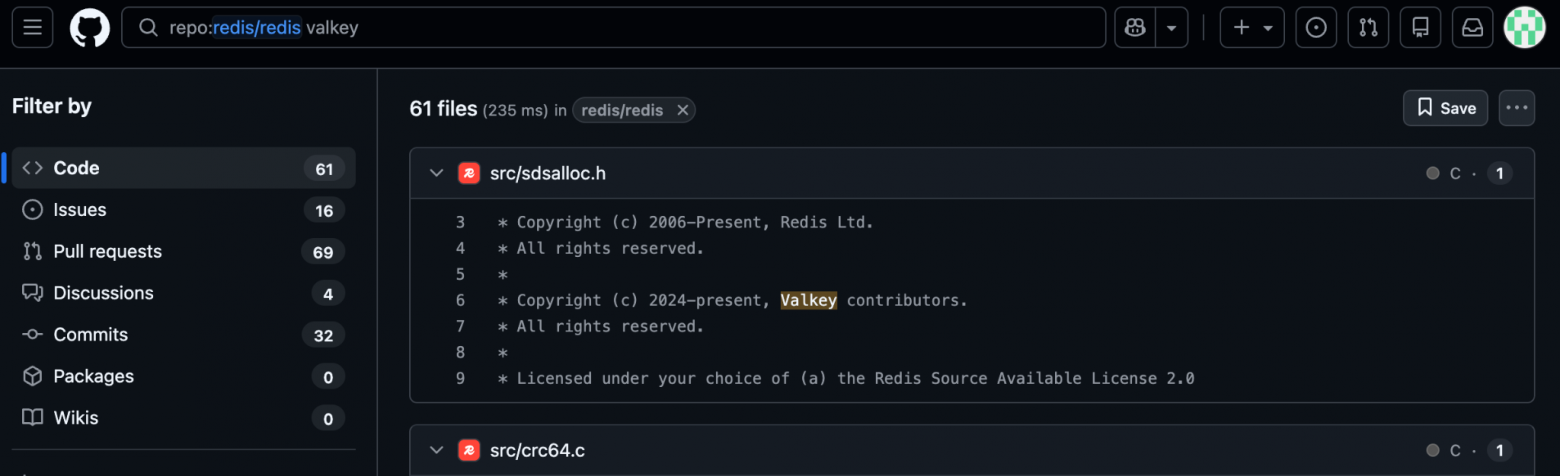Open the Create new plus dropdown

pos(1252,28)
